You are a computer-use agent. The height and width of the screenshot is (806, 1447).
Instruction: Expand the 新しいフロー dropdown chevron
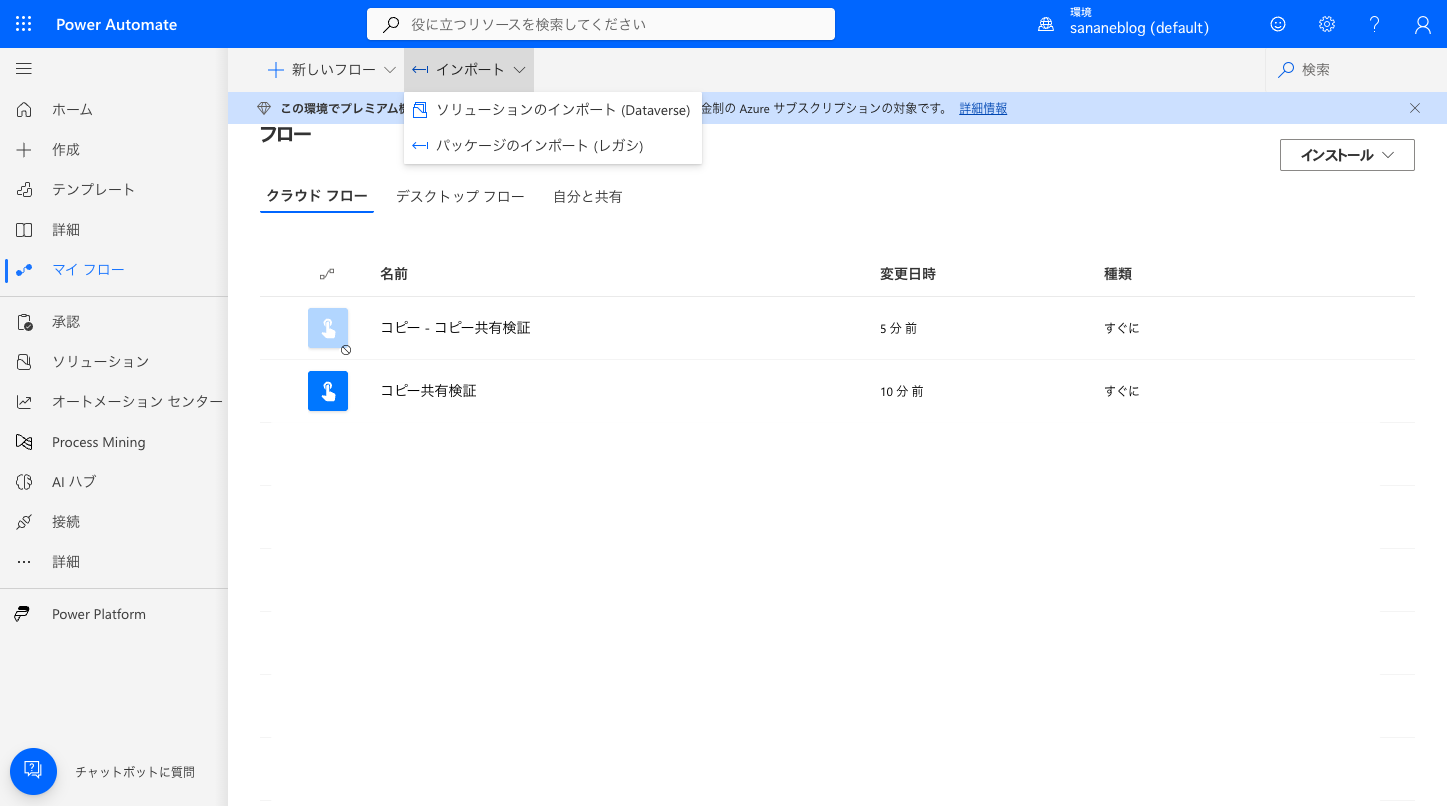pos(390,70)
